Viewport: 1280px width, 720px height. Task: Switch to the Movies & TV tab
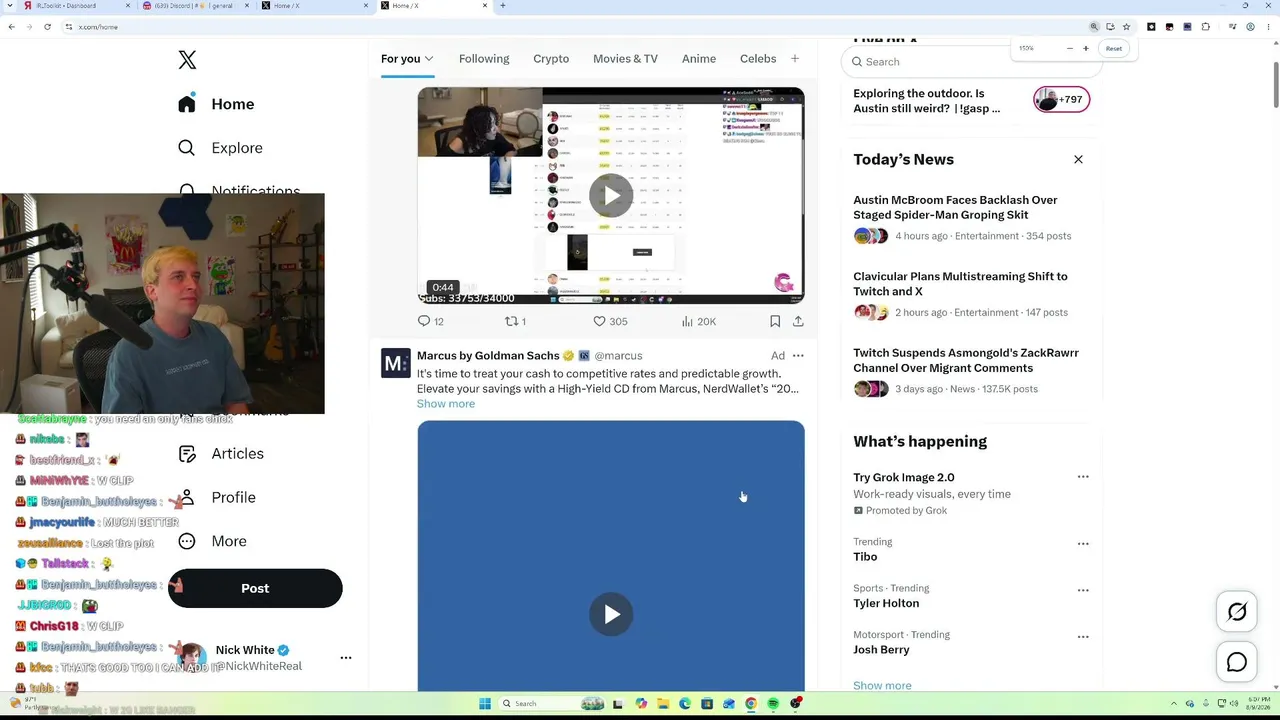(x=625, y=59)
